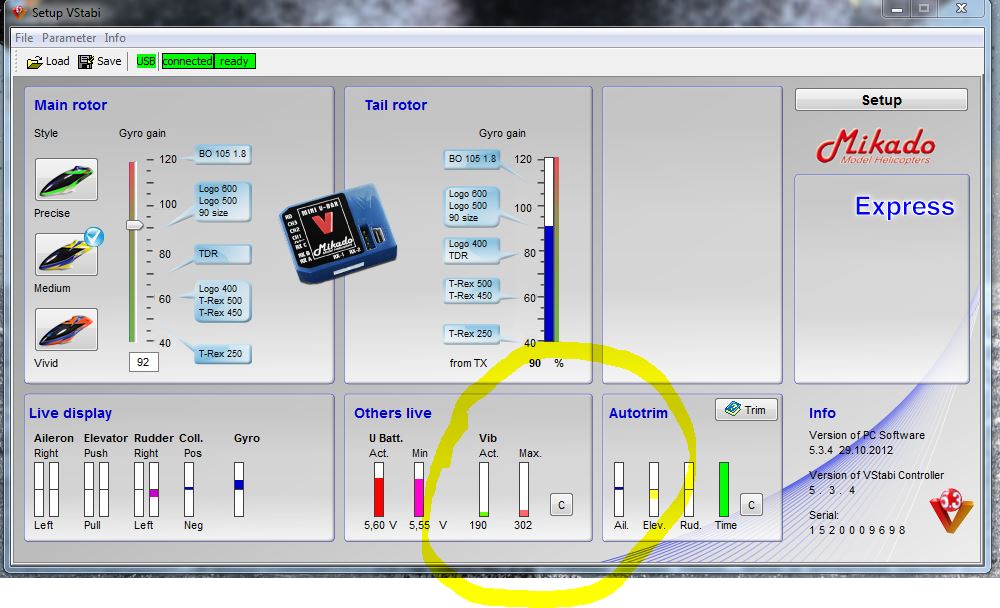Select the Vivid style helicopter icon
Screen dimensions: 1000x608
click(x=66, y=330)
